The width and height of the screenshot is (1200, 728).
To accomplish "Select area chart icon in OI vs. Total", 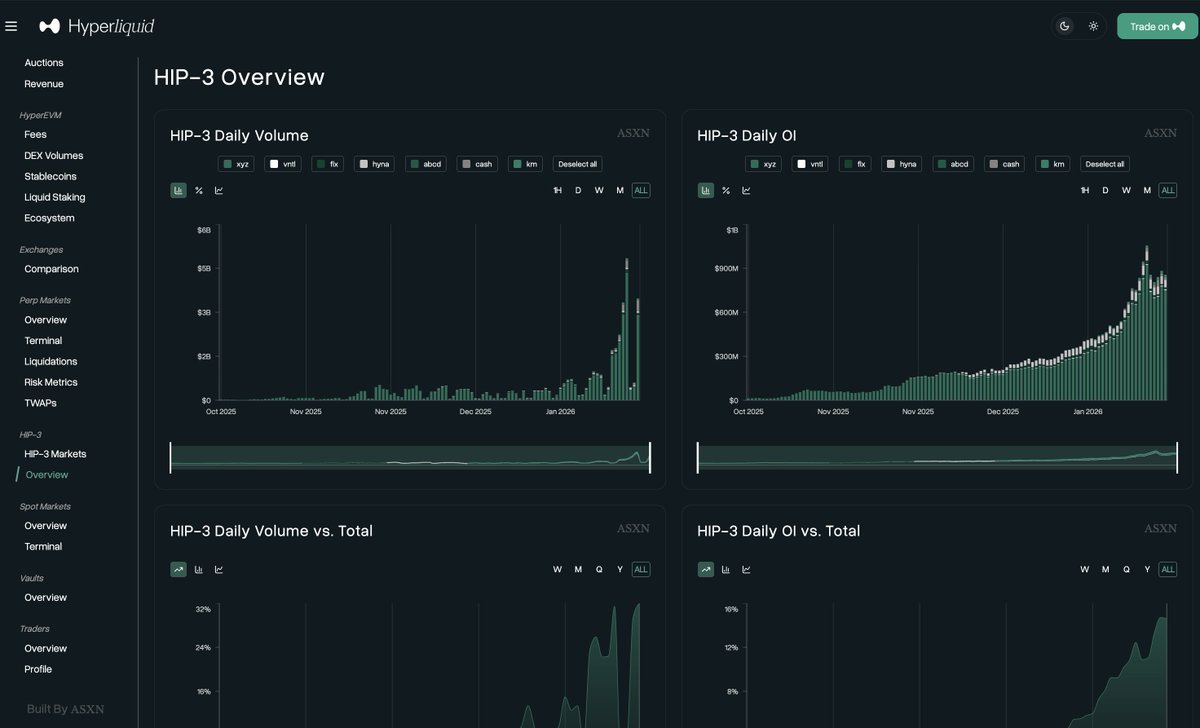I will pyautogui.click(x=705, y=569).
